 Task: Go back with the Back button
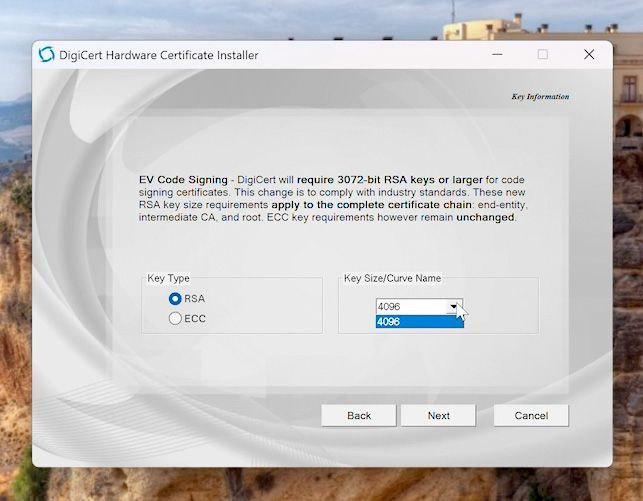[x=359, y=415]
